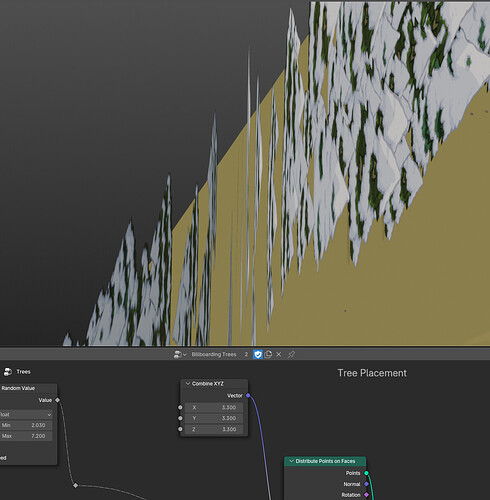This screenshot has height=500, width=490.
Task: Click the Normal output socket
Action: coord(366,484)
